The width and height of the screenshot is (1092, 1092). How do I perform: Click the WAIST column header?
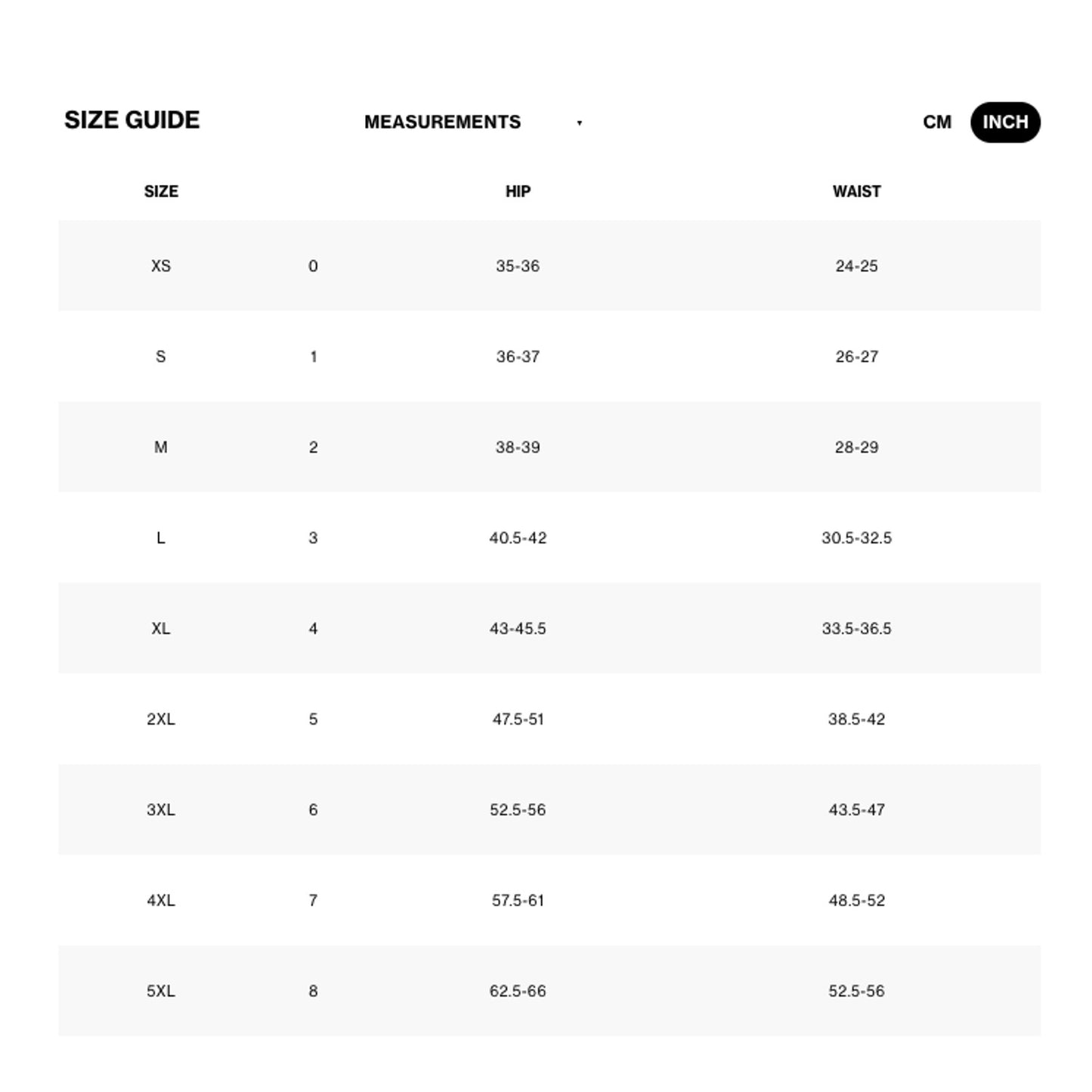pos(856,192)
